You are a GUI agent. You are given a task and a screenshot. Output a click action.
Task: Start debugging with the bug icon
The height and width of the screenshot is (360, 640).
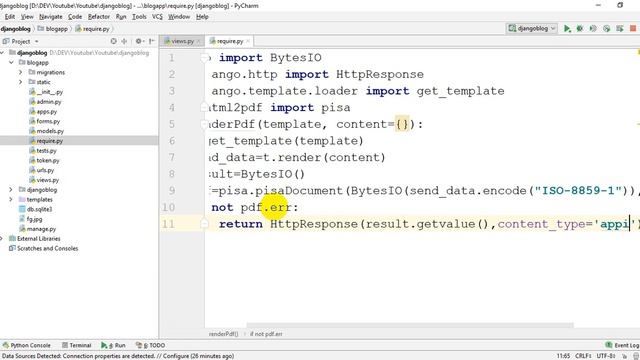click(x=580, y=29)
